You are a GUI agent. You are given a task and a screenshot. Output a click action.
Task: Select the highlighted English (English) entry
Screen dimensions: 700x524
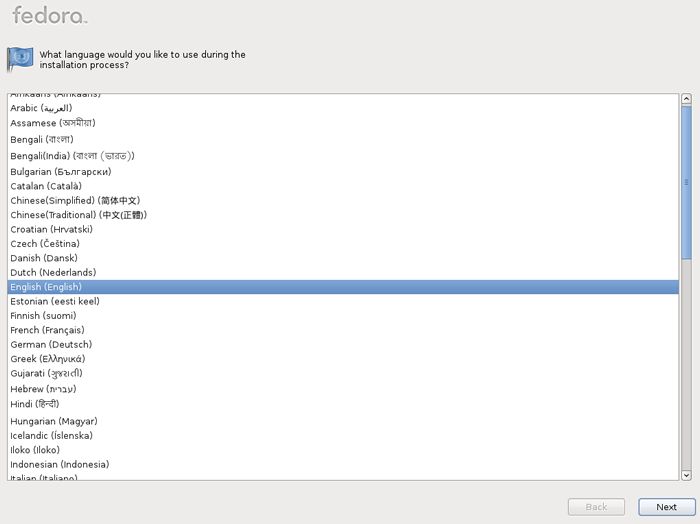[343, 287]
